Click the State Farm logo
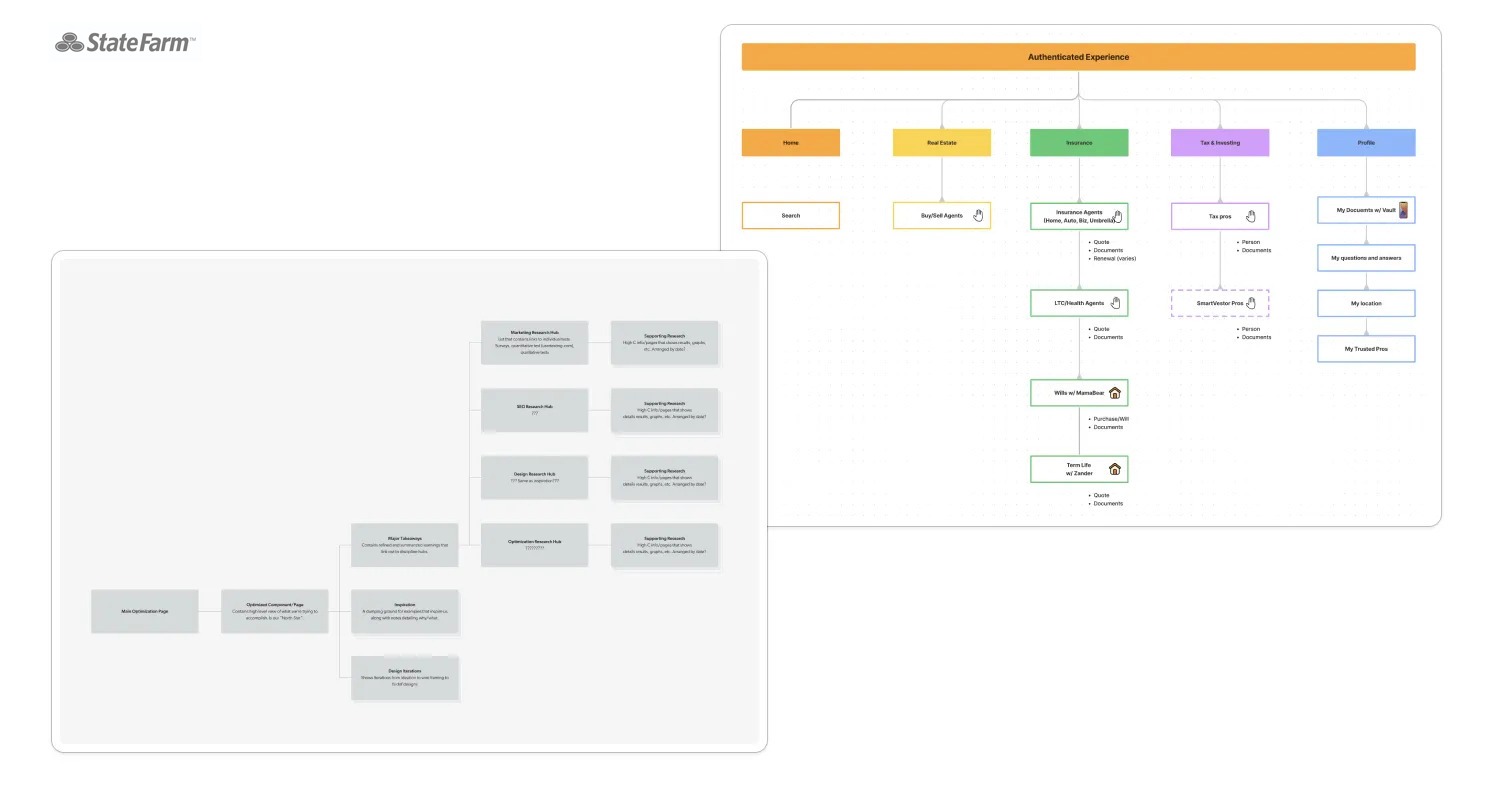This screenshot has width=1500, height=808. (x=125, y=43)
